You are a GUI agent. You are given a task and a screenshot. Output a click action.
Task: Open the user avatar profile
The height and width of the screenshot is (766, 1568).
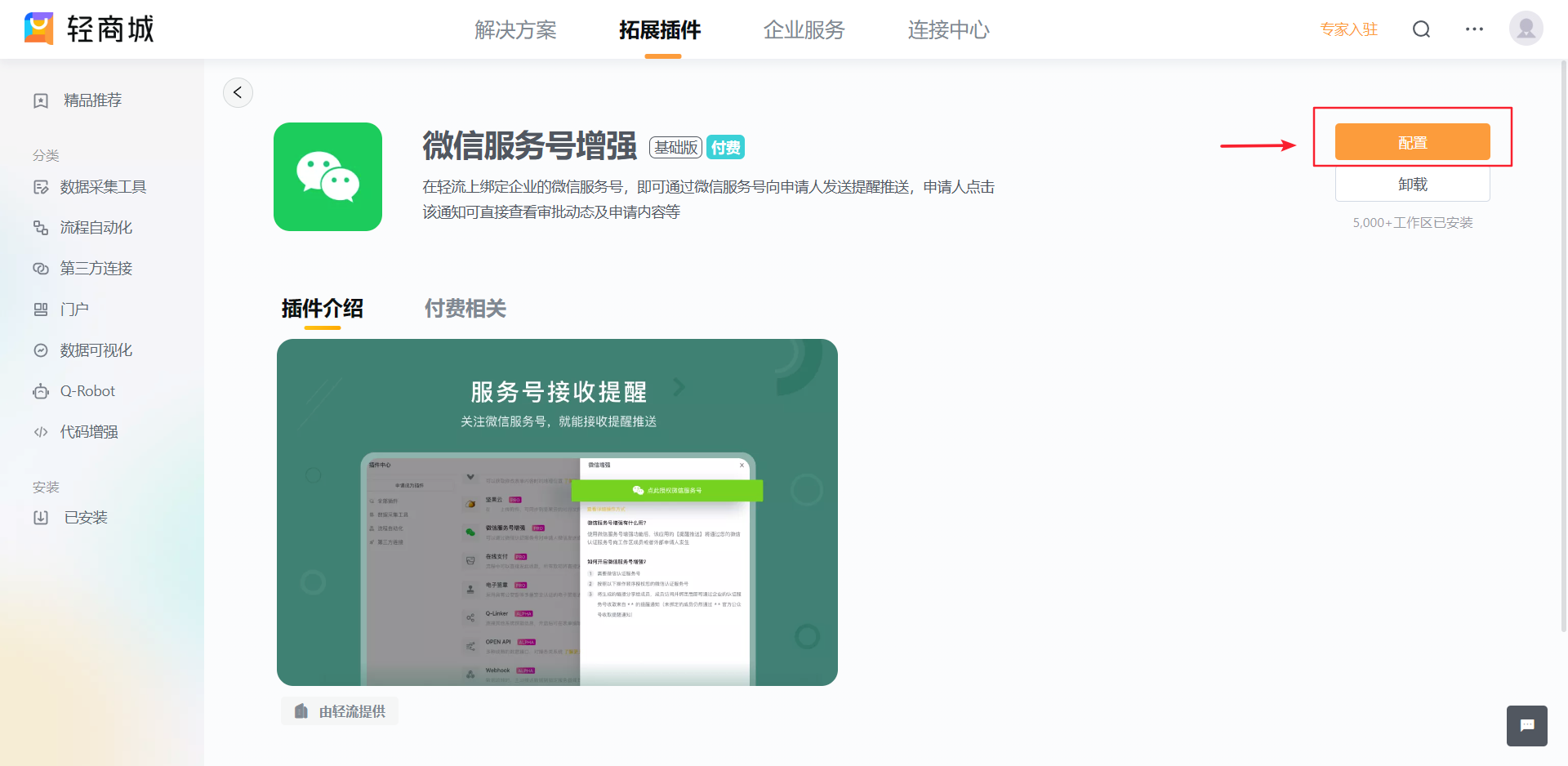(x=1526, y=29)
